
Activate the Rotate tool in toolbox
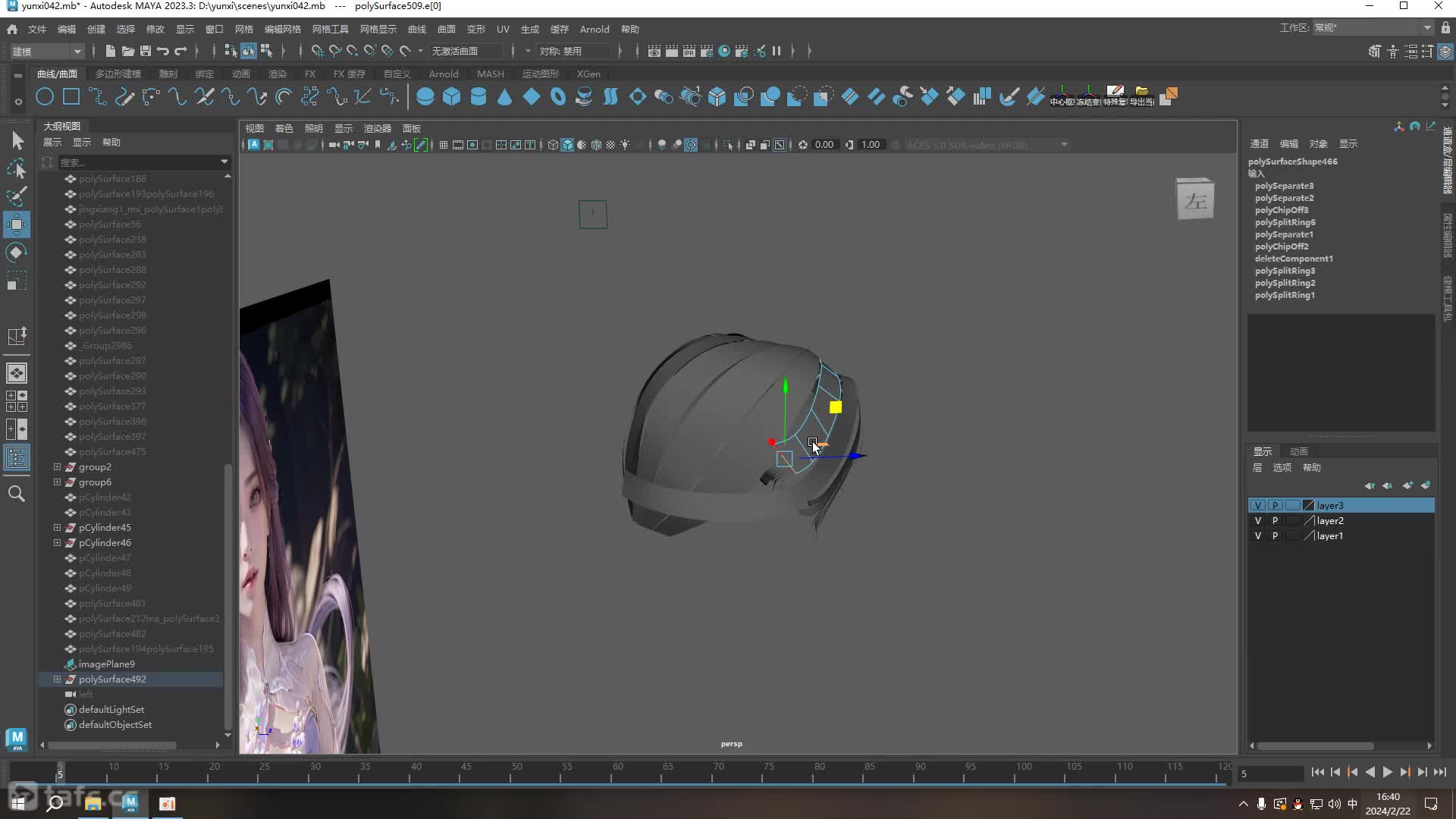[x=17, y=253]
